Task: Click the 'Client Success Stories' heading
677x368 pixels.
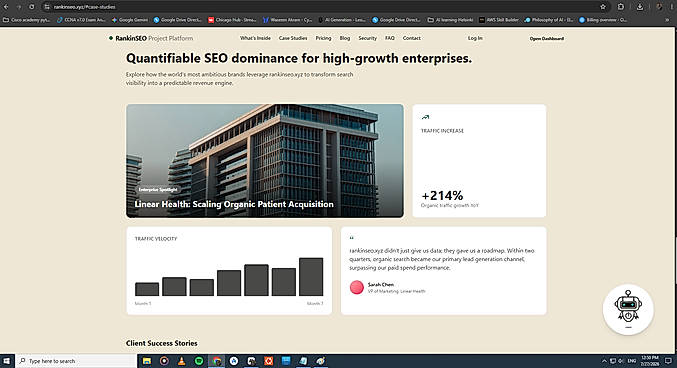Action: 161,343
